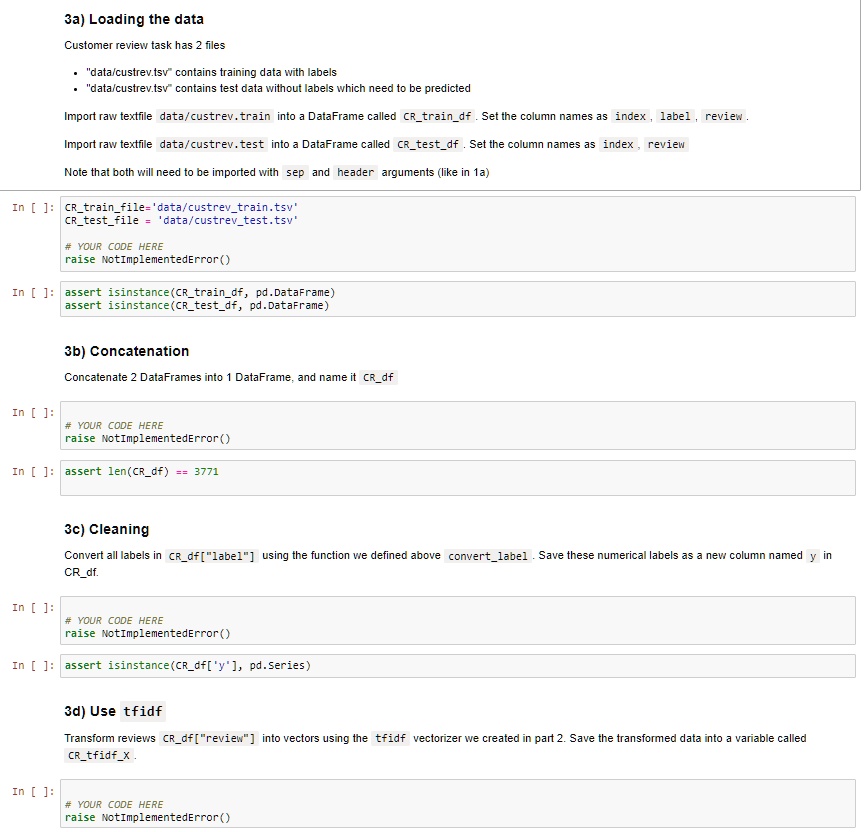This screenshot has height=832, width=865.
Task: Click the empty code cell under Concatenation
Action: (x=460, y=426)
